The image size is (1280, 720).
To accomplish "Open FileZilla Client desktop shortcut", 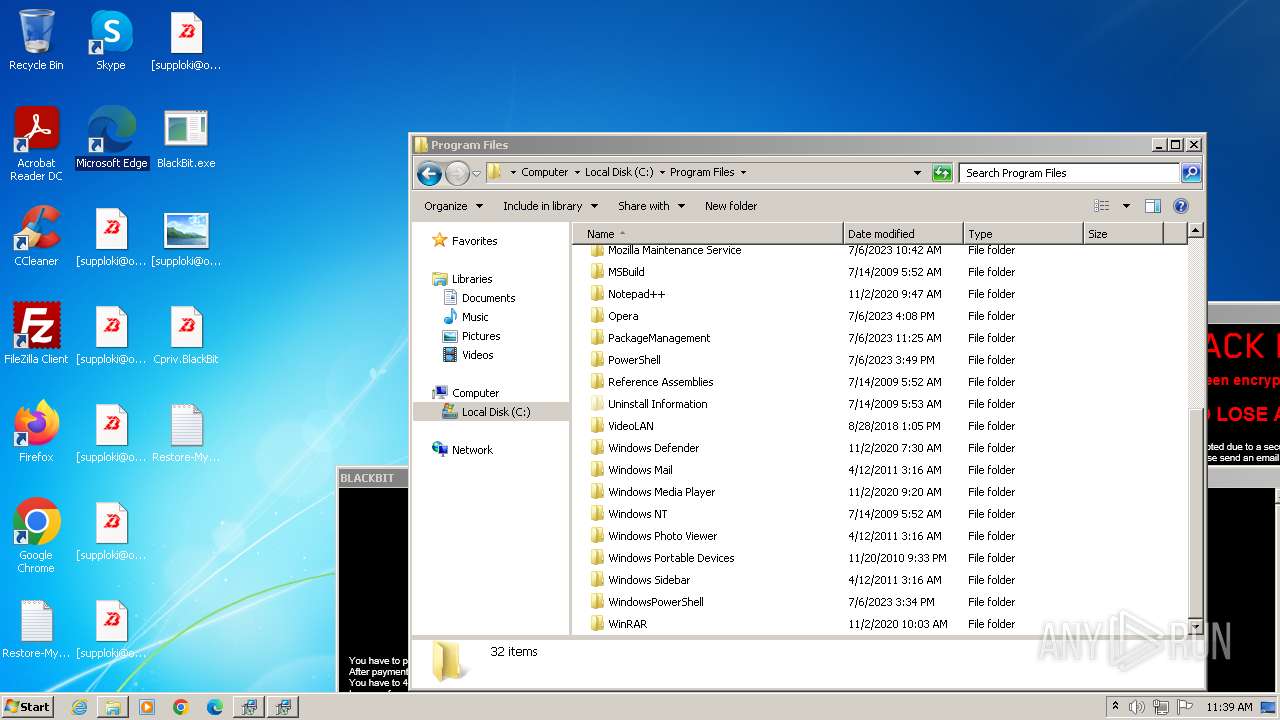I will tap(36, 334).
